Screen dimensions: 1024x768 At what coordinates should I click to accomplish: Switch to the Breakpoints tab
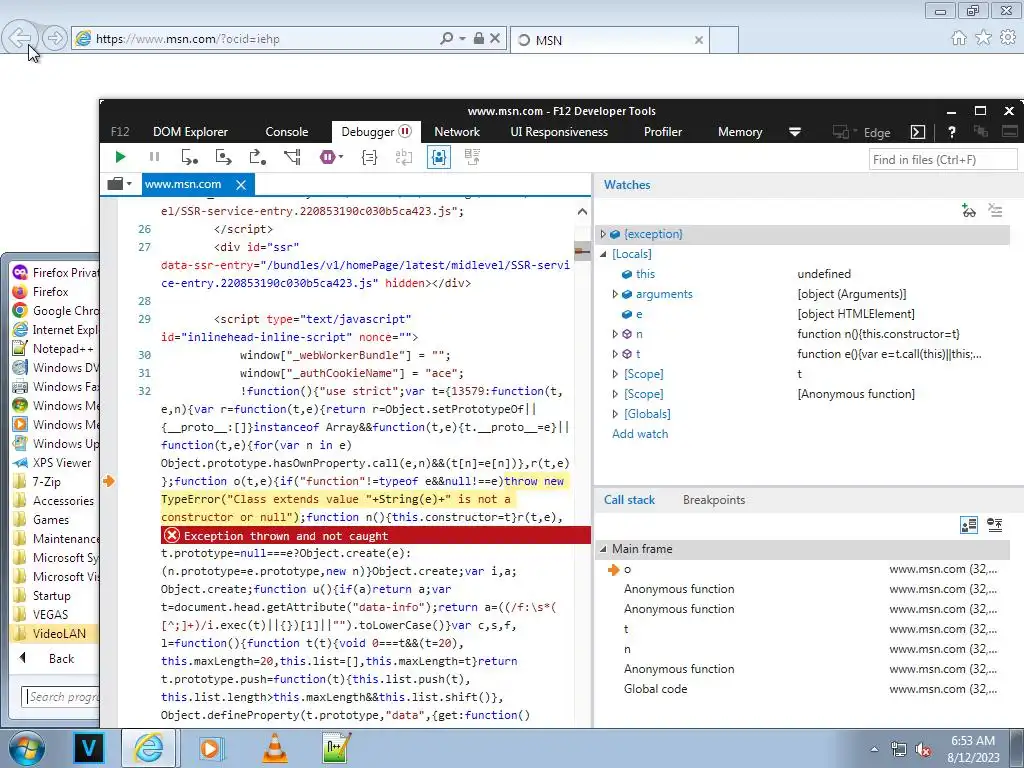714,500
